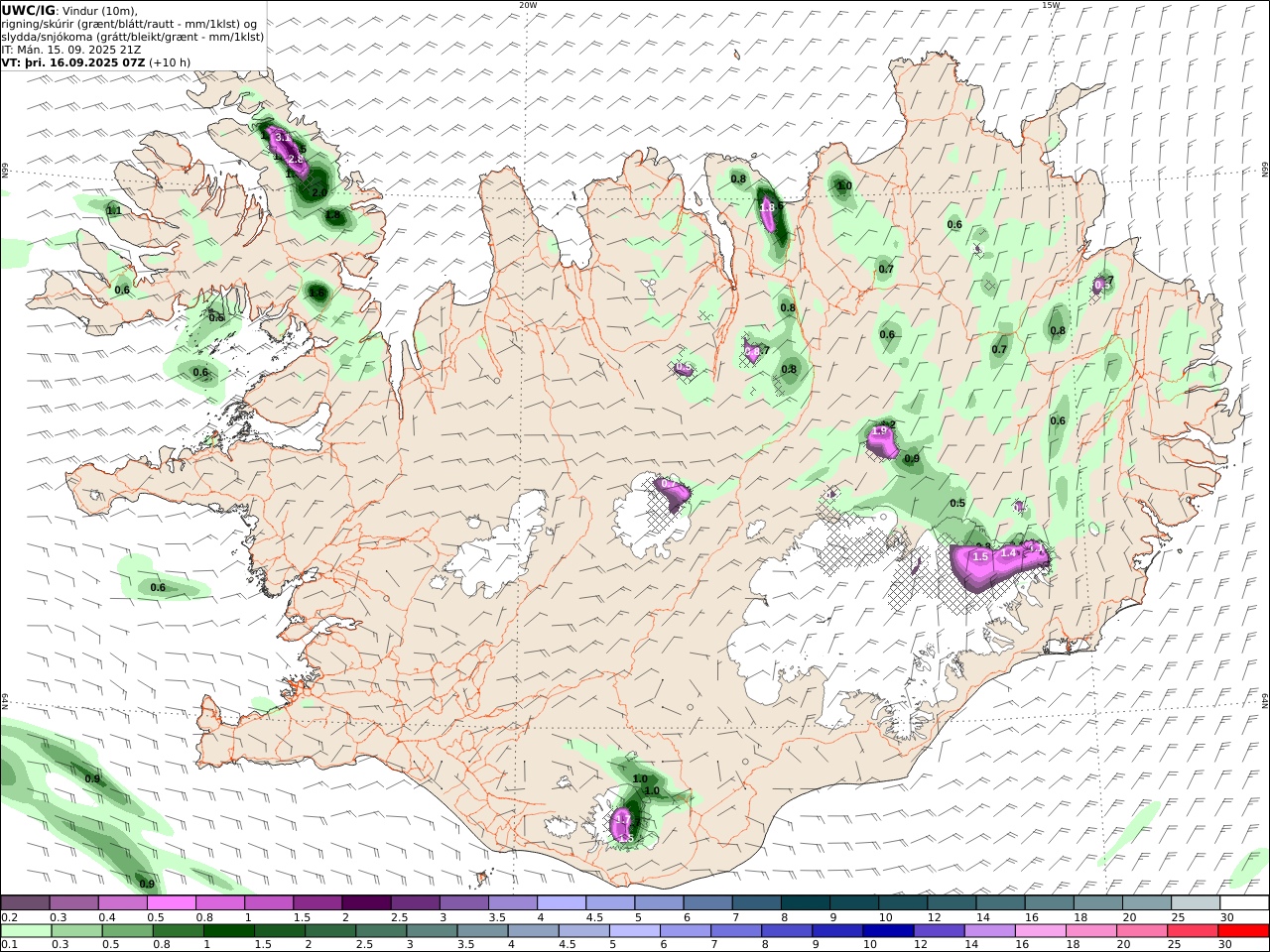Pick the 0.5 bright pink snow-legend swatch
This screenshot has width=1270, height=952.
172,902
